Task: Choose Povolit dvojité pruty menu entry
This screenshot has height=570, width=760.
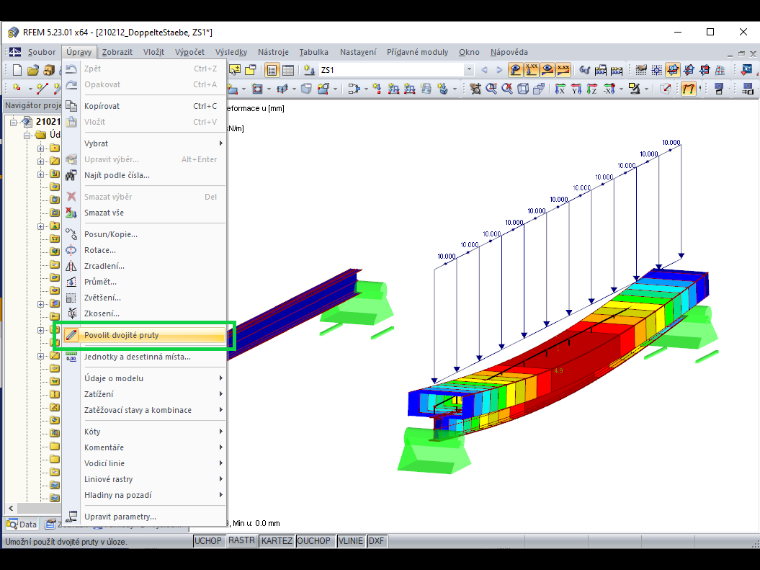Action: (144, 335)
